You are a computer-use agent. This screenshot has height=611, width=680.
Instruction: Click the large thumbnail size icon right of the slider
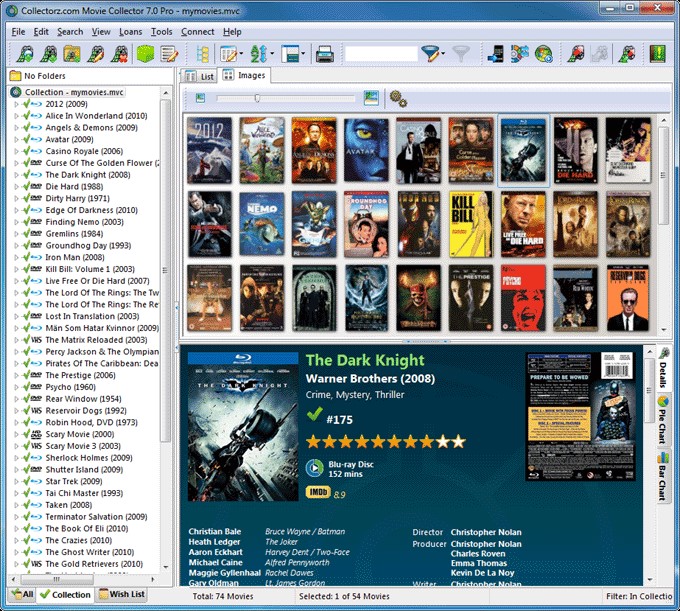point(371,98)
